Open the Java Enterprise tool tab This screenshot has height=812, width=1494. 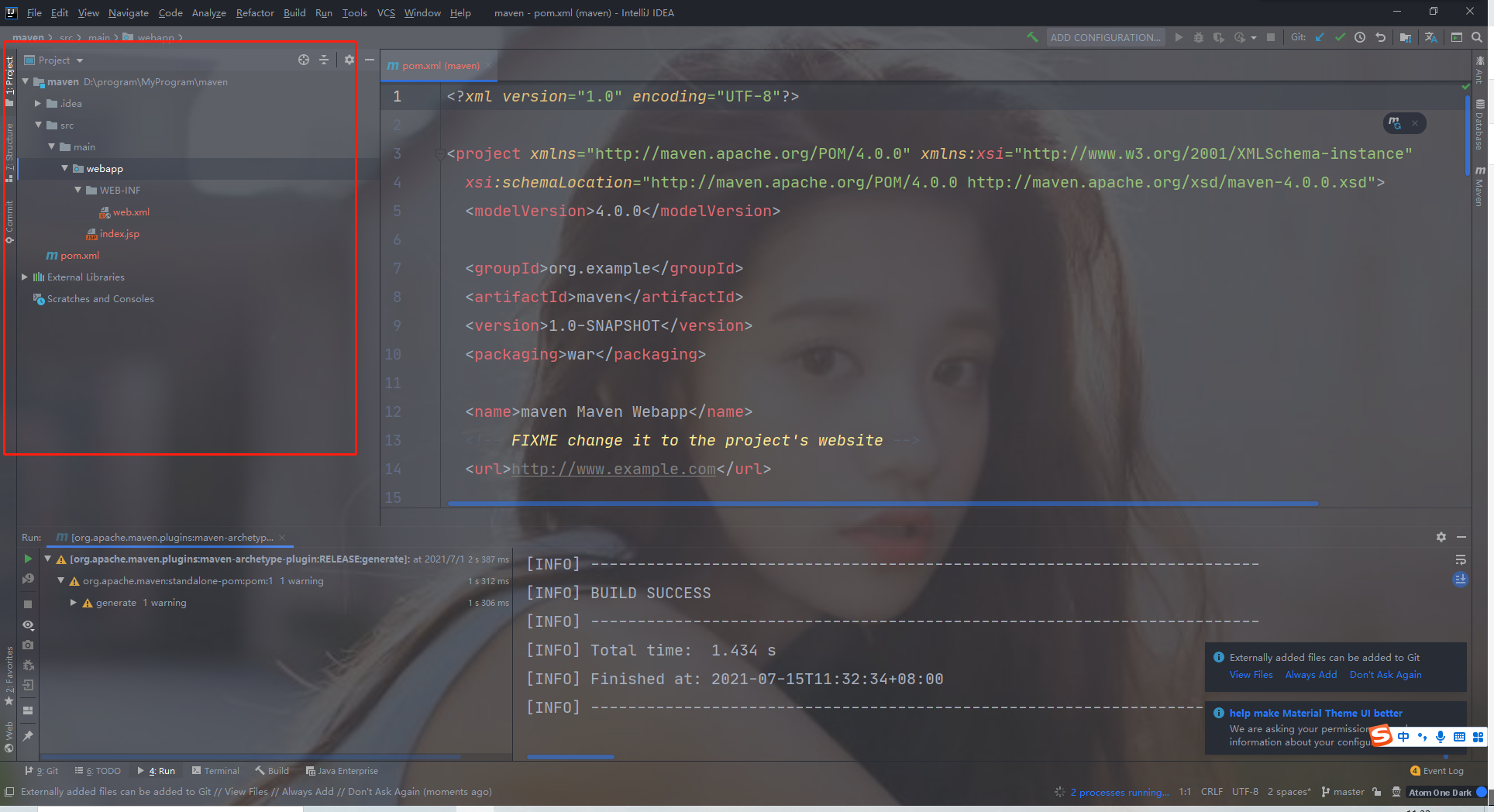click(342, 771)
